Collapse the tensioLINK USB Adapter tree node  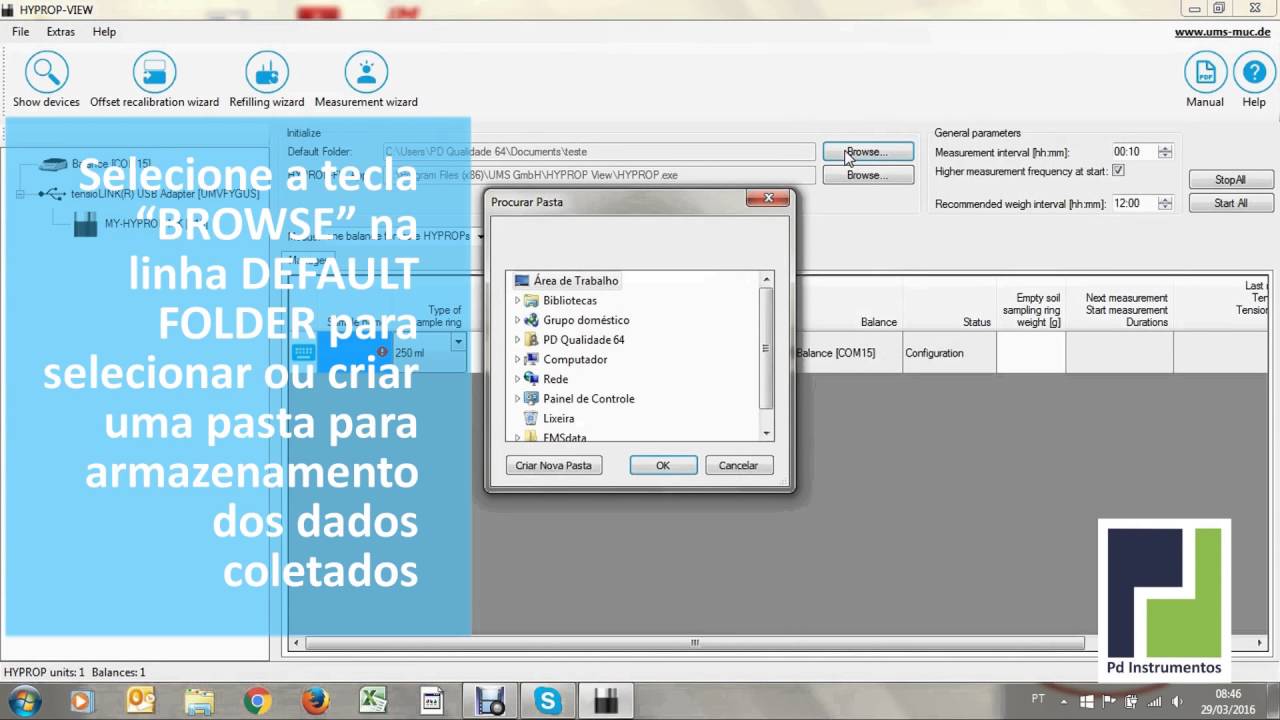coord(20,194)
